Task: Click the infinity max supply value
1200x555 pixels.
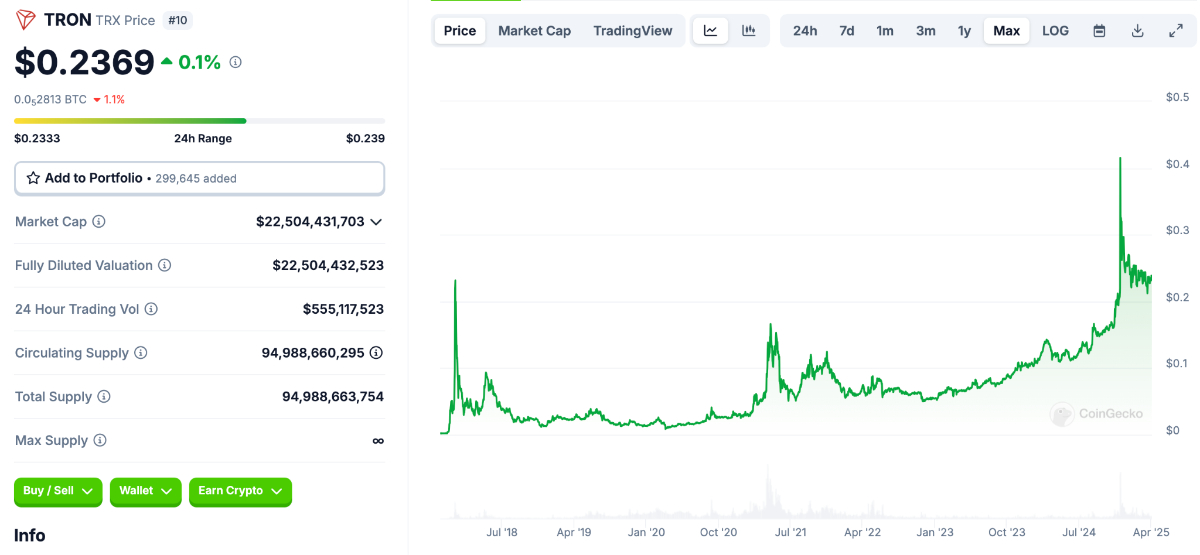Action: (x=378, y=441)
